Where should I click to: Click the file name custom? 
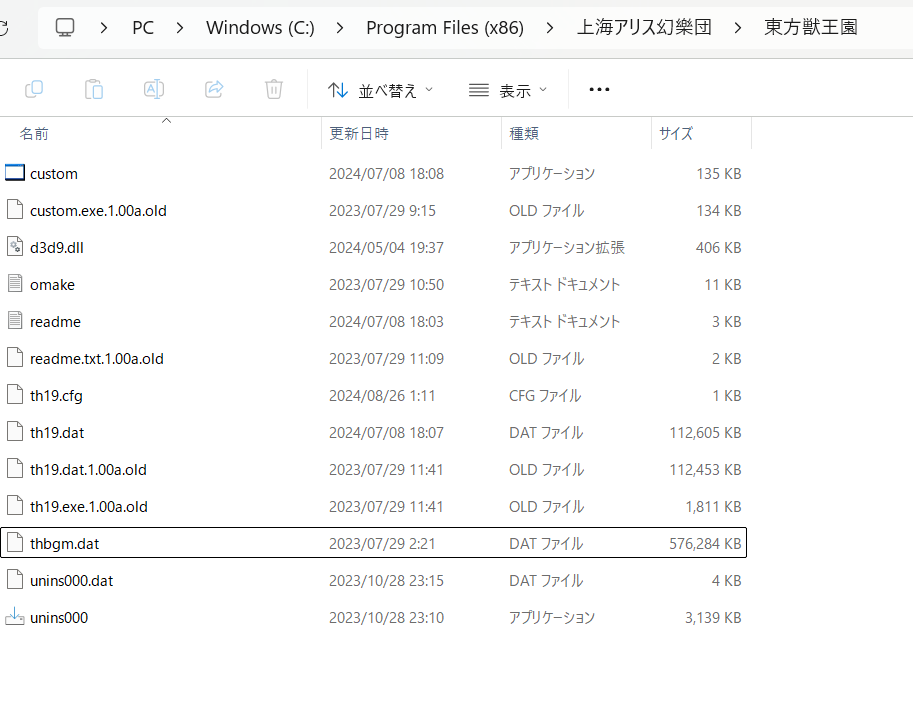point(54,174)
